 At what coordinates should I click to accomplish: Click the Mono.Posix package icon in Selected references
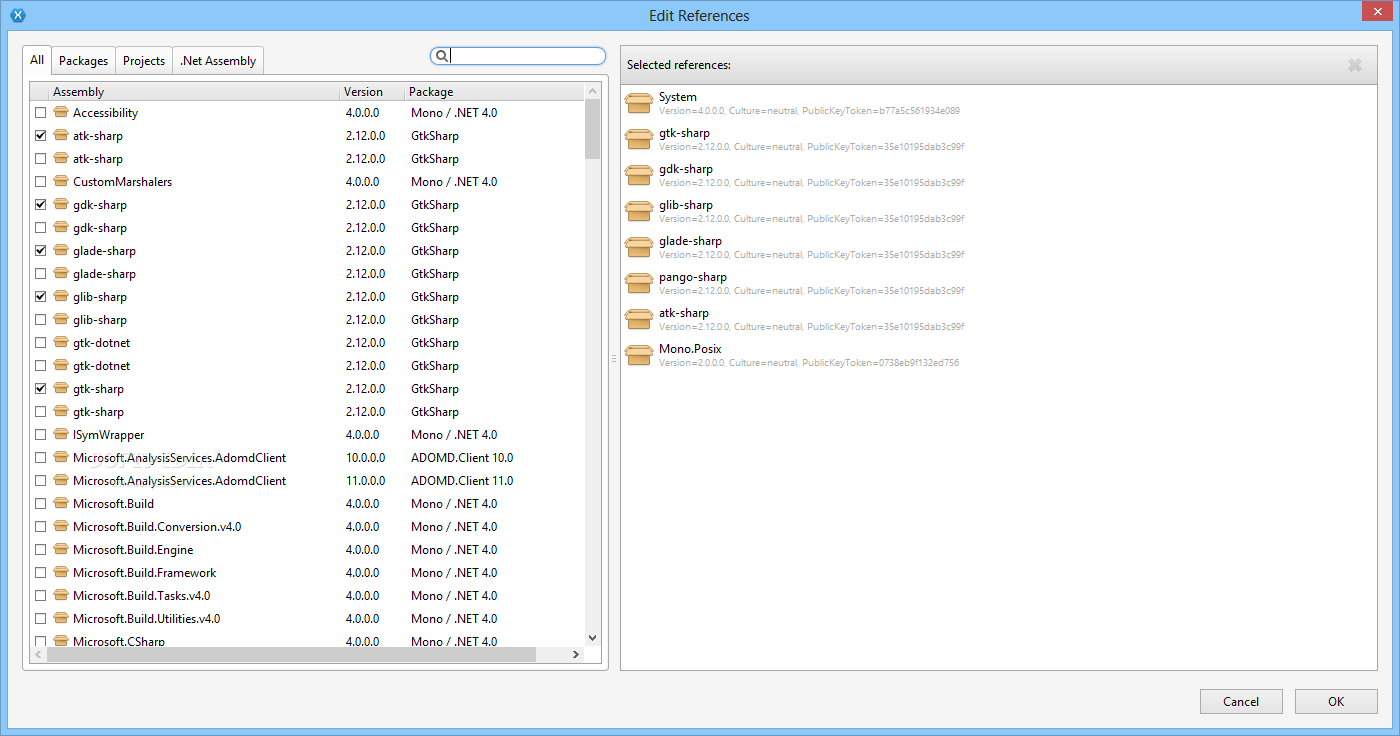click(x=638, y=355)
